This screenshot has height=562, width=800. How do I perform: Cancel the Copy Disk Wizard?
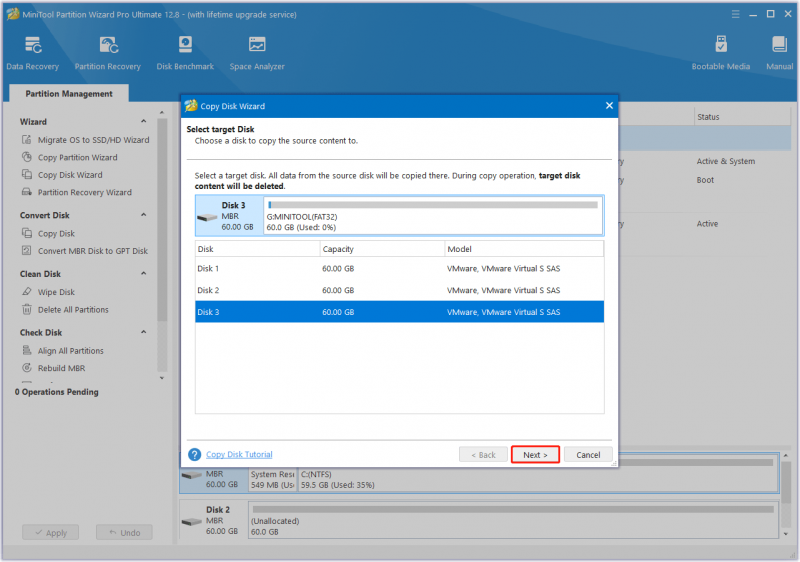point(588,454)
